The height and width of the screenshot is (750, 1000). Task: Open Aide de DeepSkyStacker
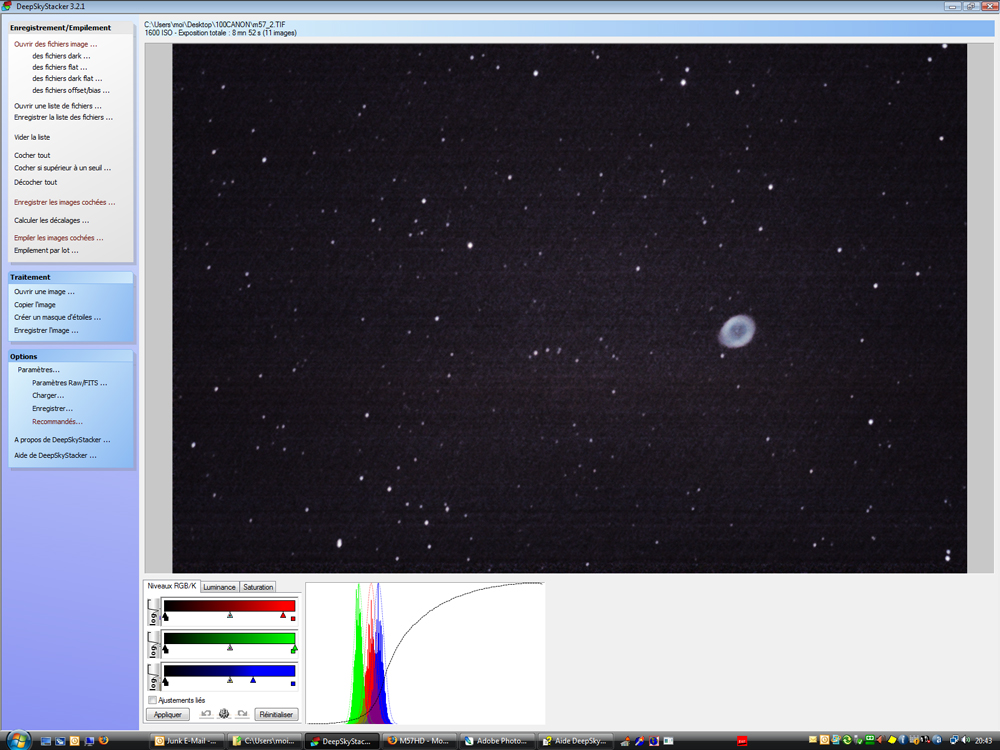[x=55, y=455]
